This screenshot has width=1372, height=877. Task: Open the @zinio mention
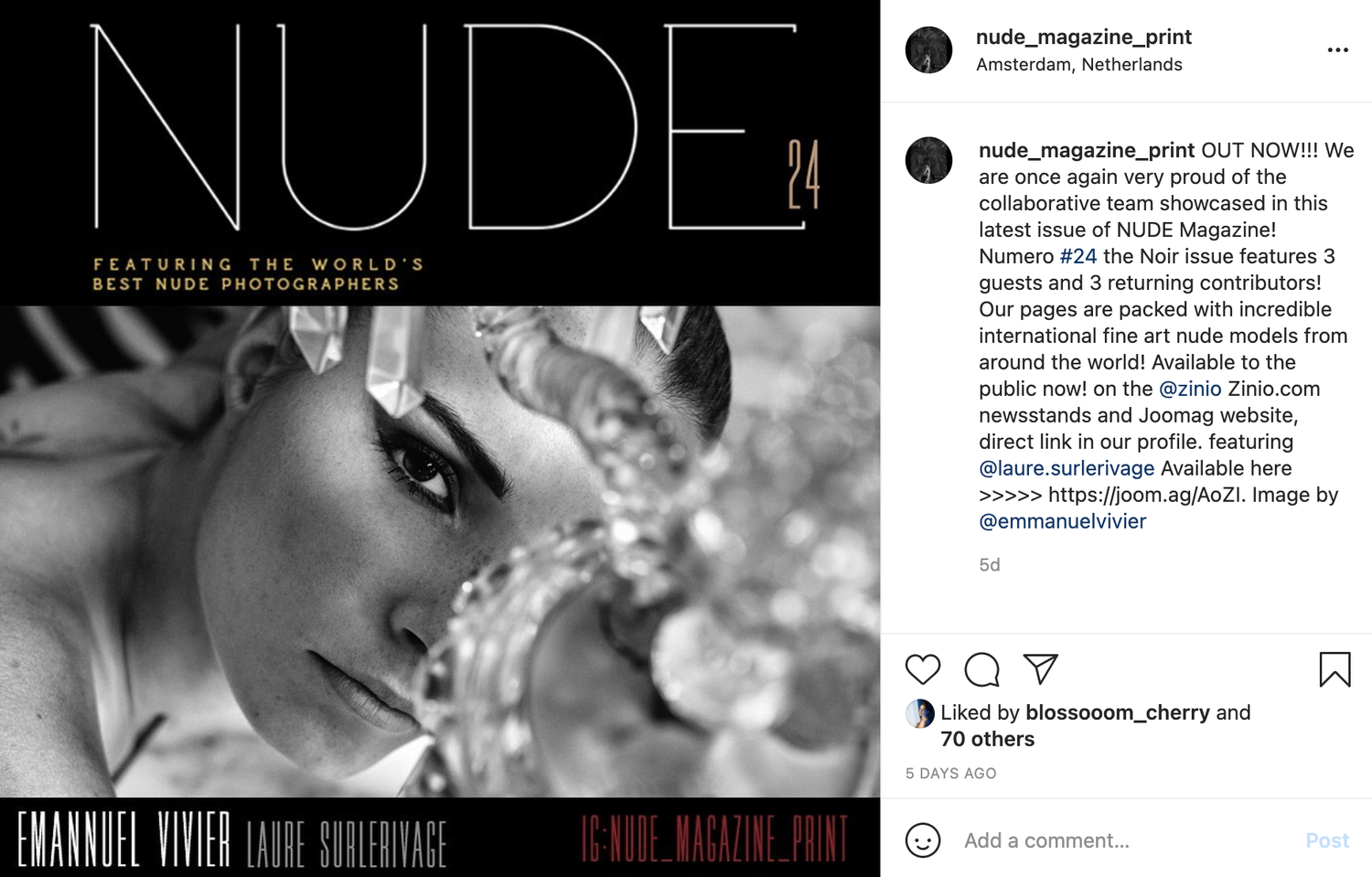click(1189, 389)
